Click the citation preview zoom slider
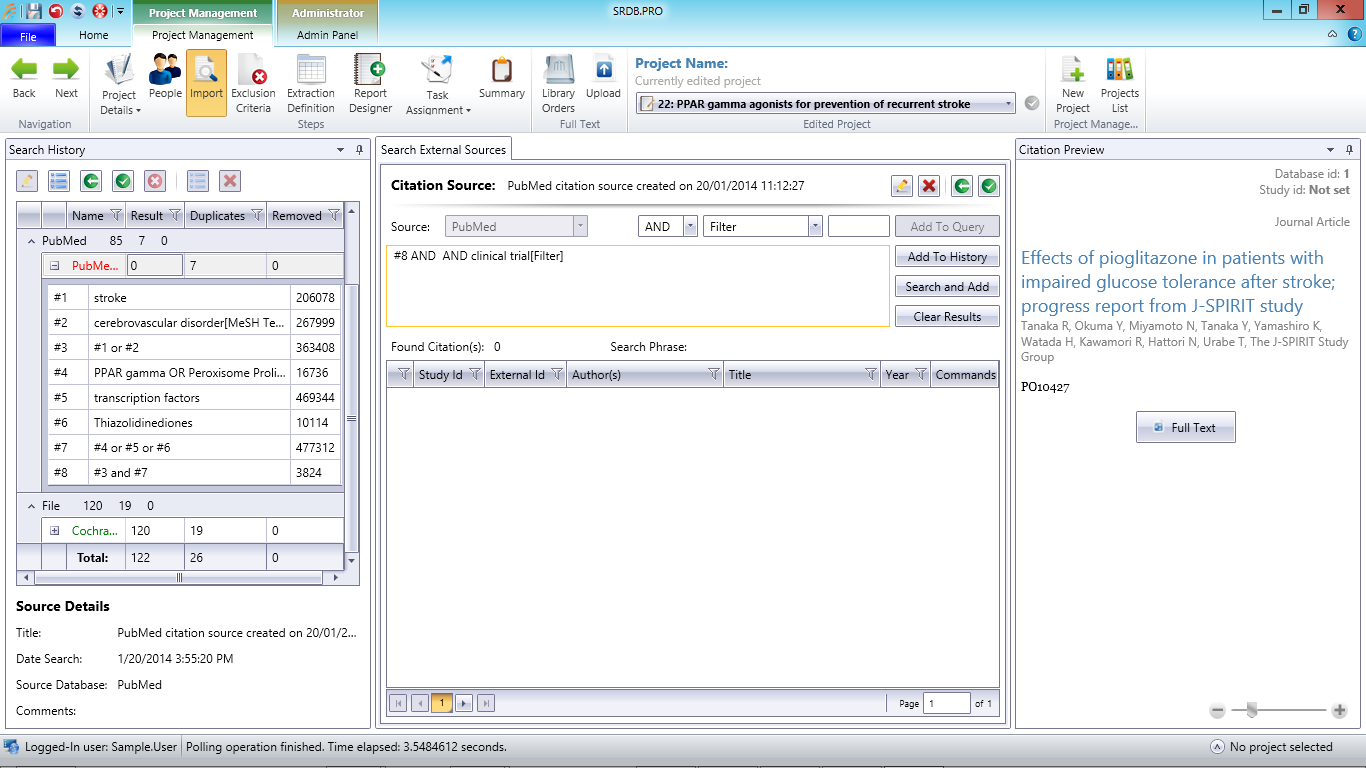The image size is (1366, 768). coord(1278,710)
